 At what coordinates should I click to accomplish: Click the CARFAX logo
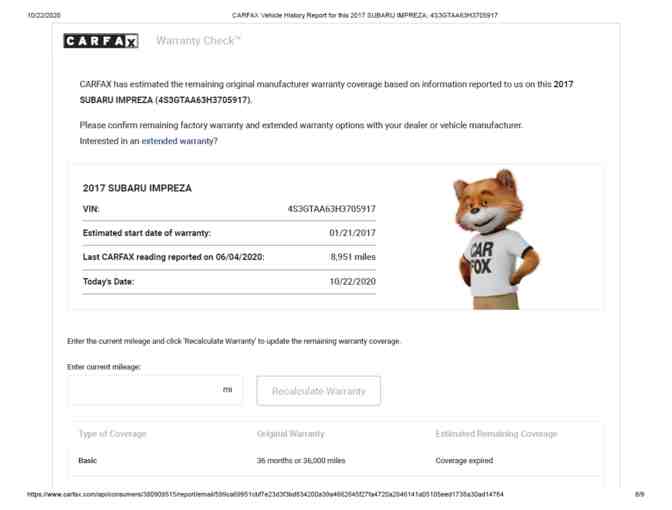point(101,41)
